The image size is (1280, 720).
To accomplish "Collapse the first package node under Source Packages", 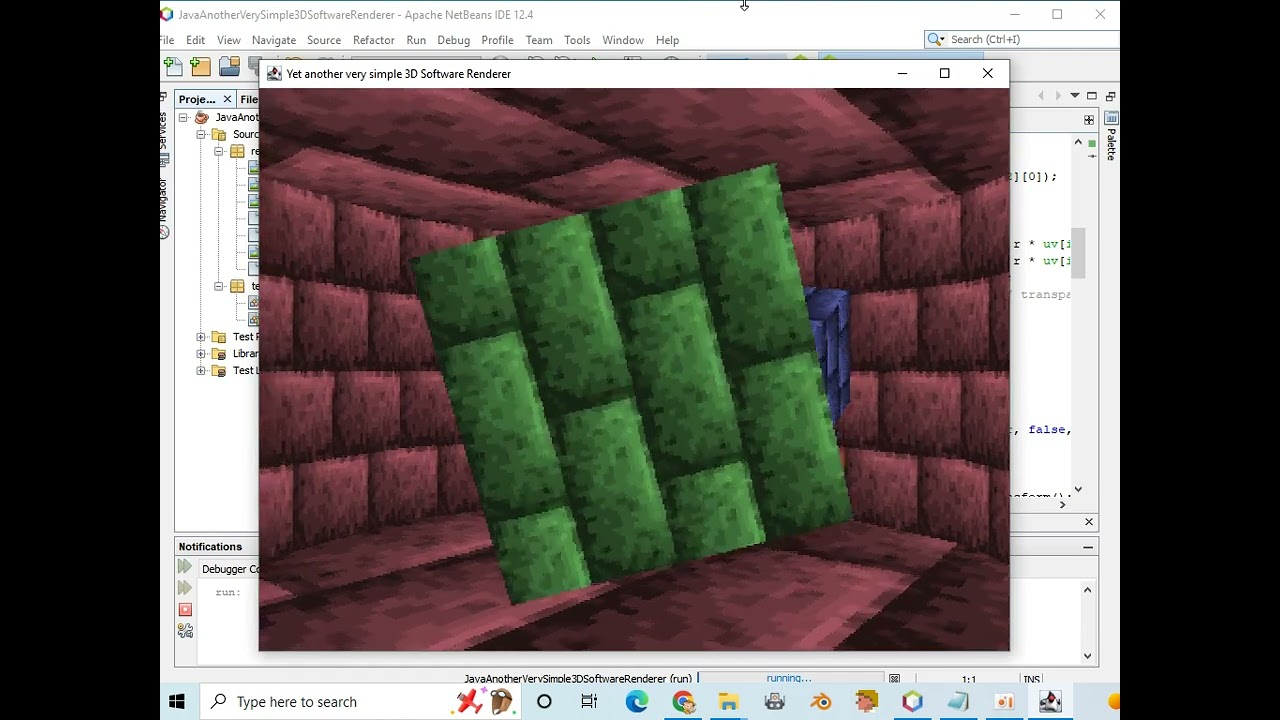I will (219, 152).
